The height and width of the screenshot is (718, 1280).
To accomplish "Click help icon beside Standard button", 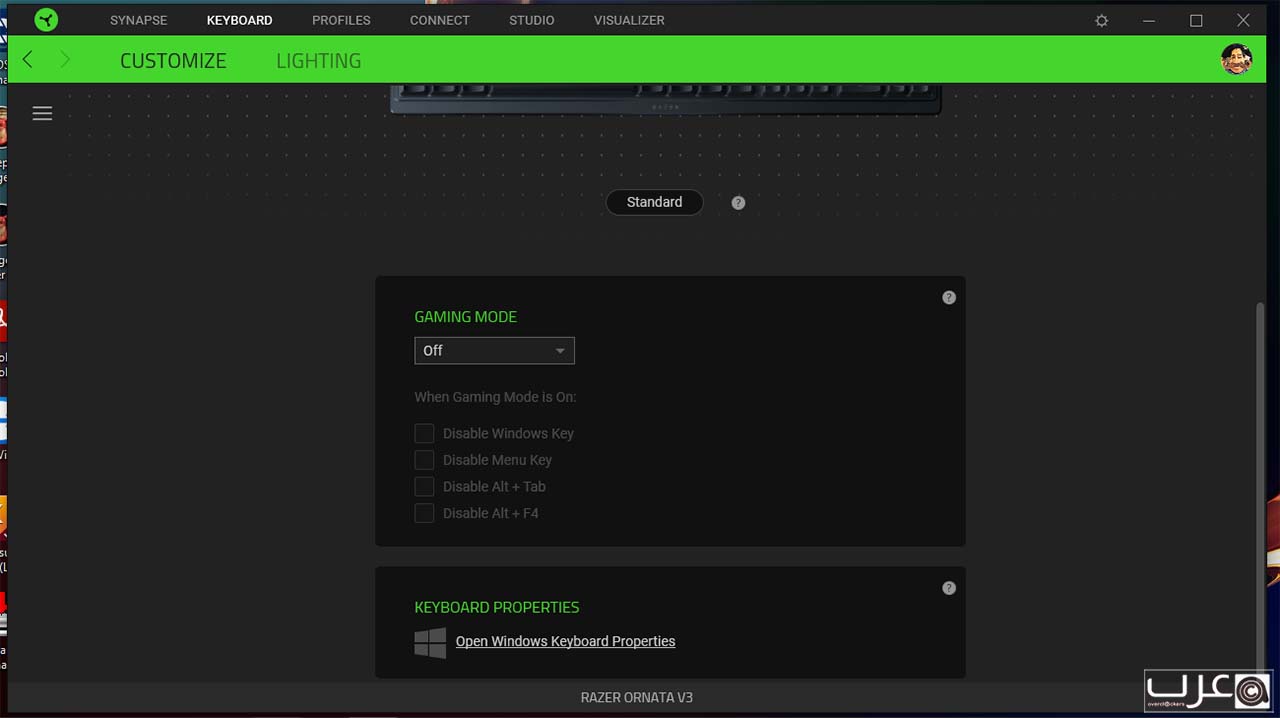I will (x=738, y=203).
